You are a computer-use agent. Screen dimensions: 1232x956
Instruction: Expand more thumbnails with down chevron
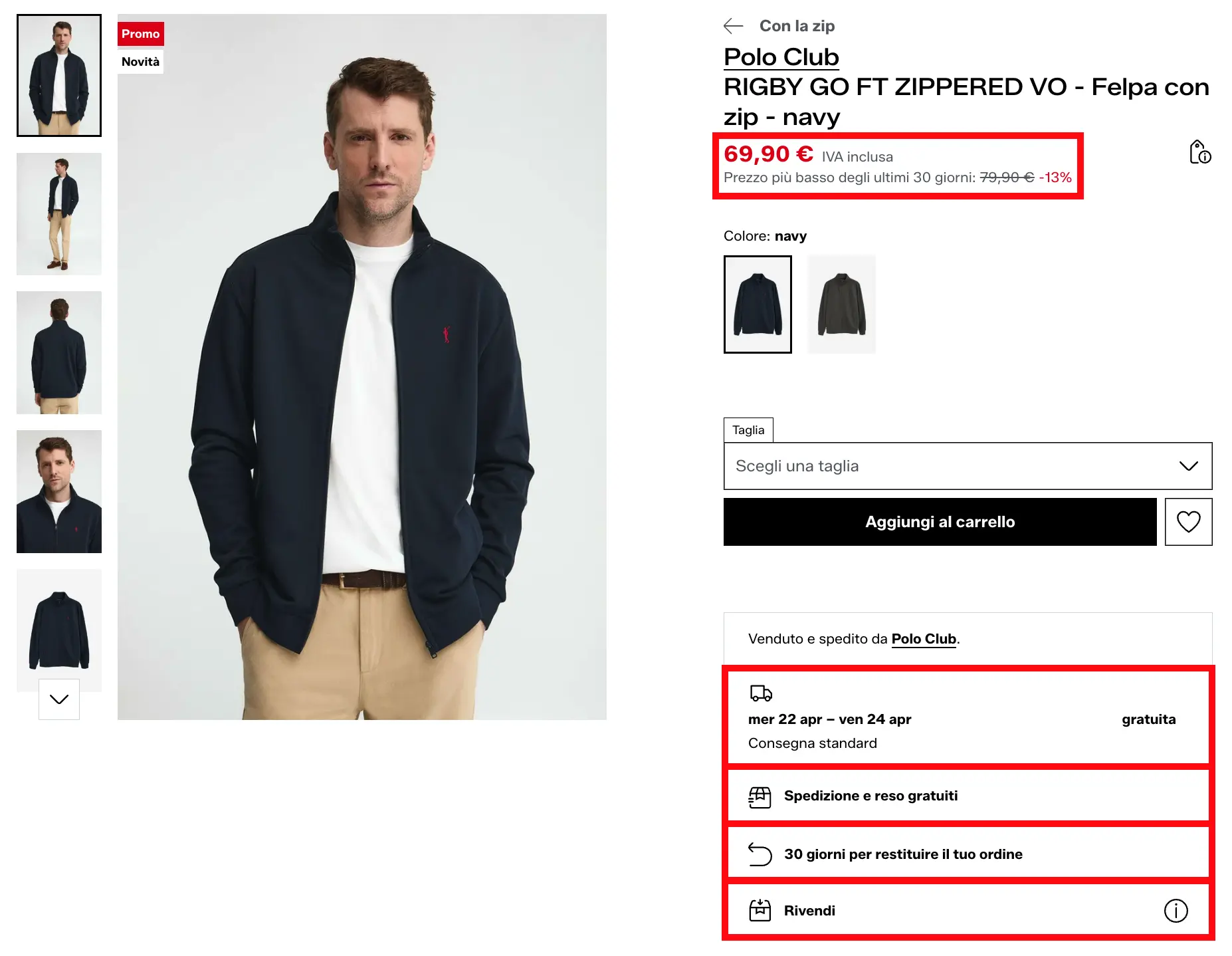click(x=59, y=699)
